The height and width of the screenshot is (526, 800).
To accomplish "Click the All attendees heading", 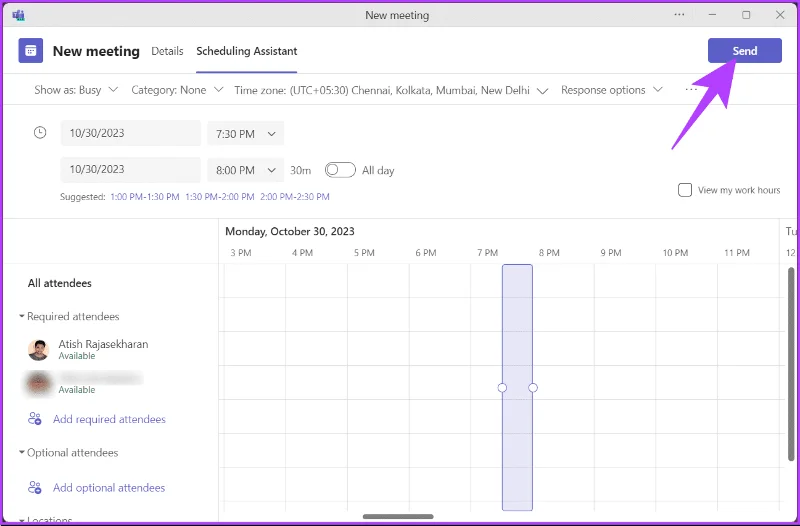I will pyautogui.click(x=60, y=283).
